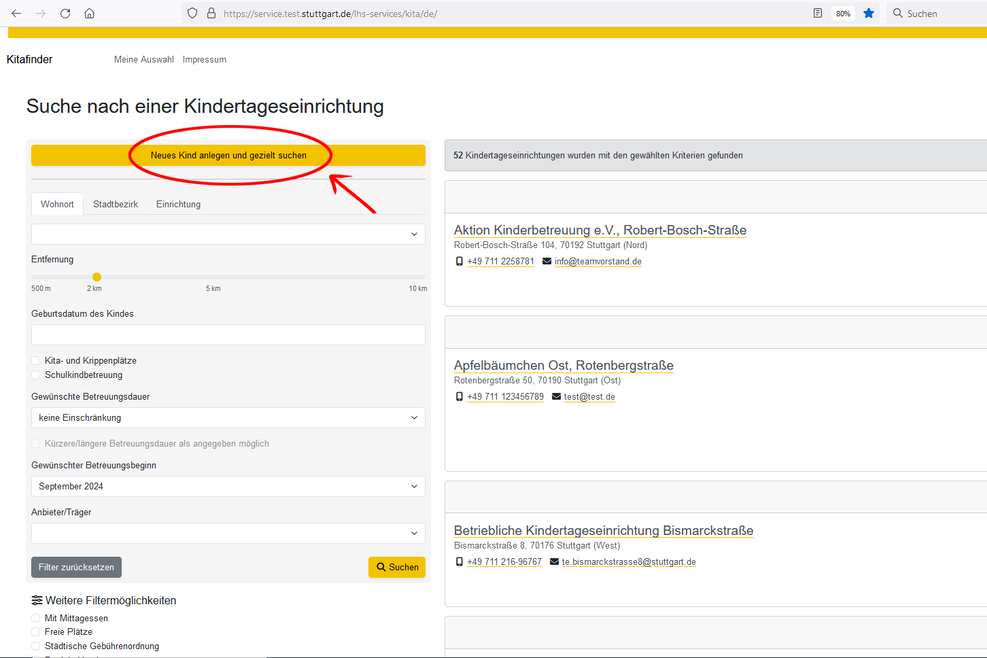Click the bookmark star icon
987x658 pixels.
869,13
